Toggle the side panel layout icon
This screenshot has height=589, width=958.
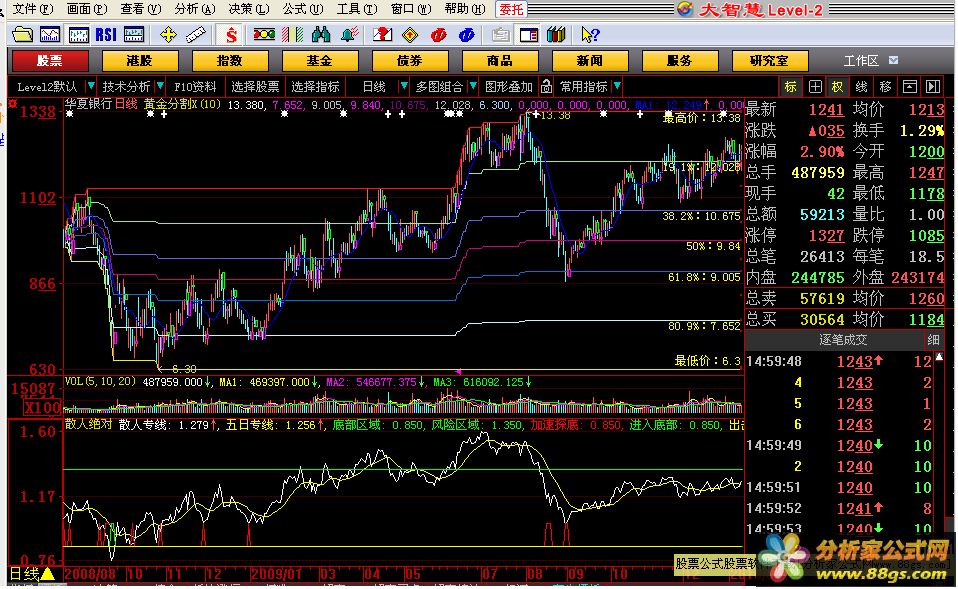pos(528,35)
